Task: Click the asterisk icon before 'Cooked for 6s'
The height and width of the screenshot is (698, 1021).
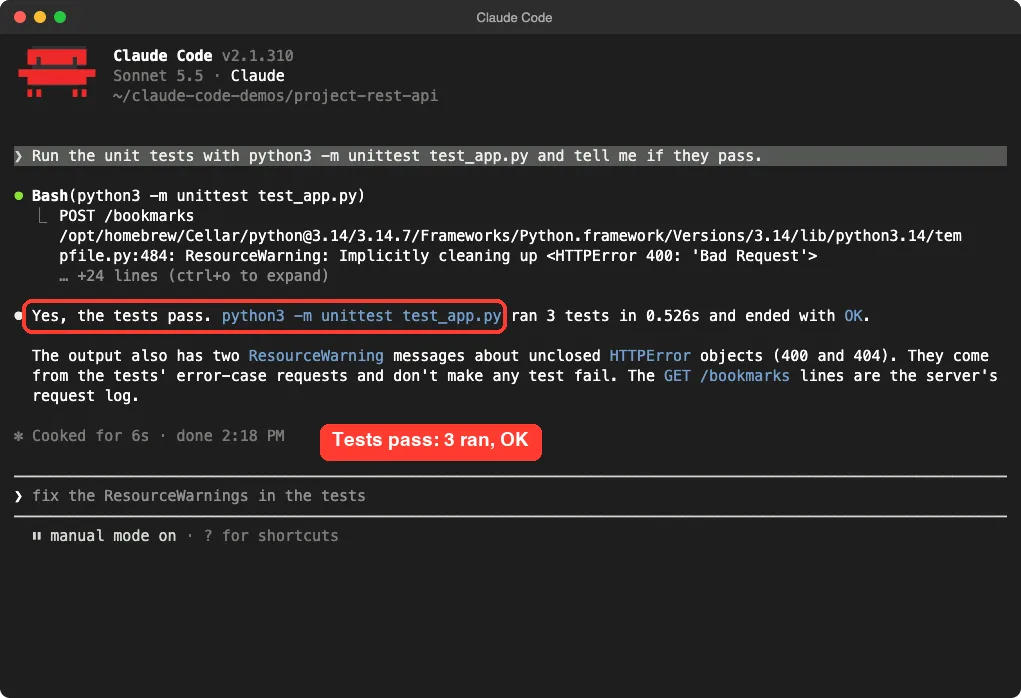Action: [19, 436]
